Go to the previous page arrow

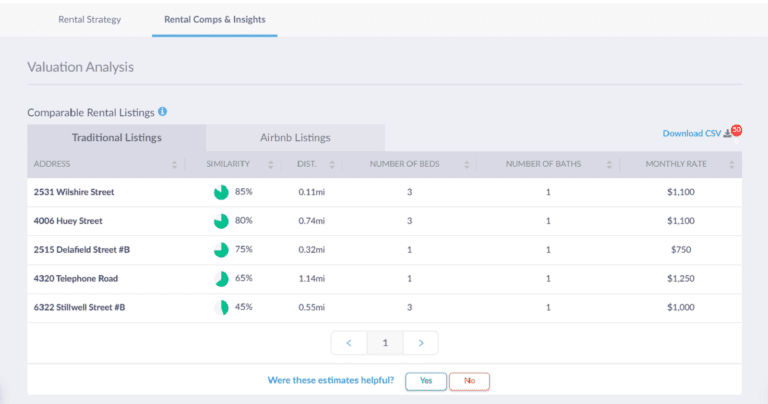(x=348, y=343)
